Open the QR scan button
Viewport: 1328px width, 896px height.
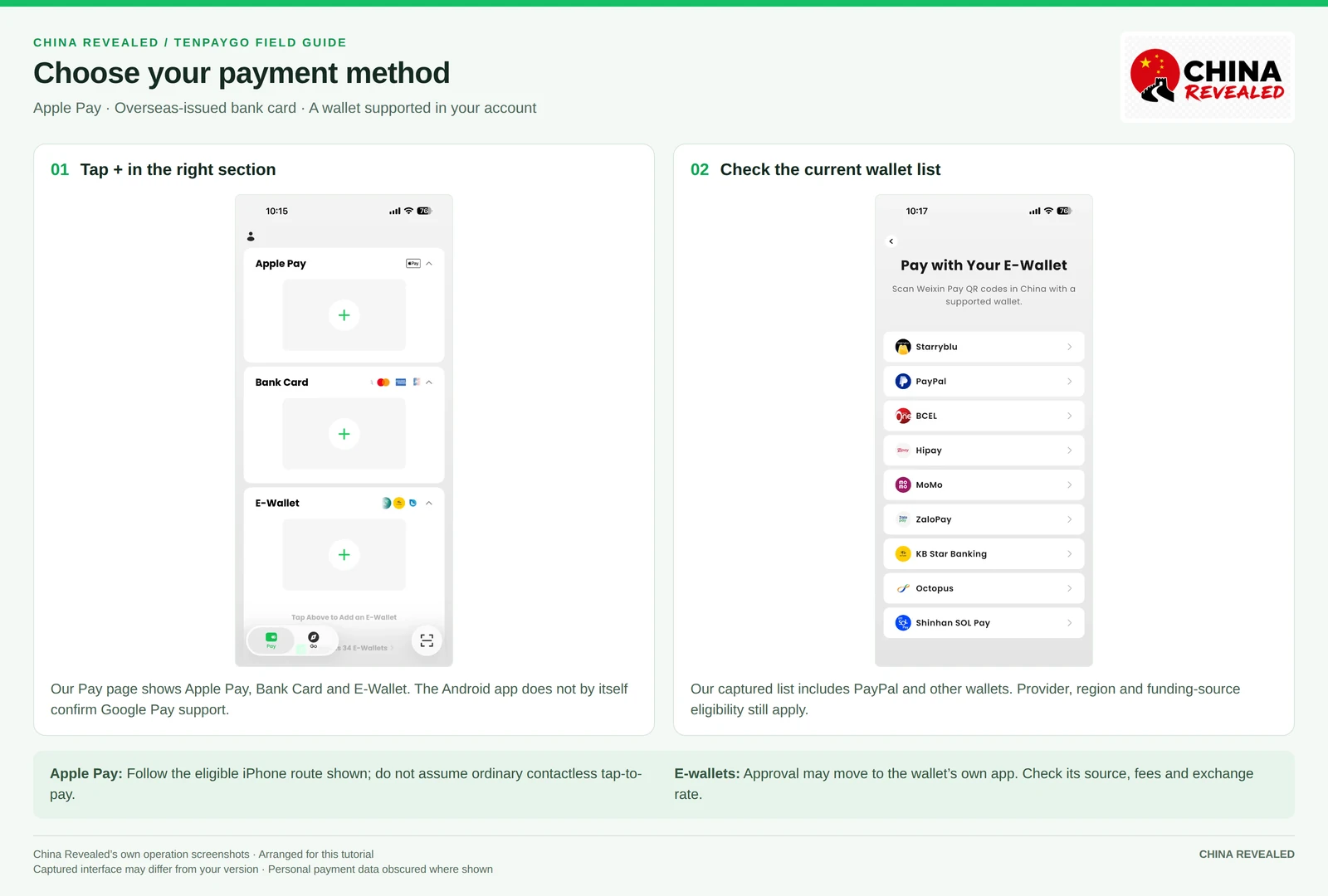point(427,640)
